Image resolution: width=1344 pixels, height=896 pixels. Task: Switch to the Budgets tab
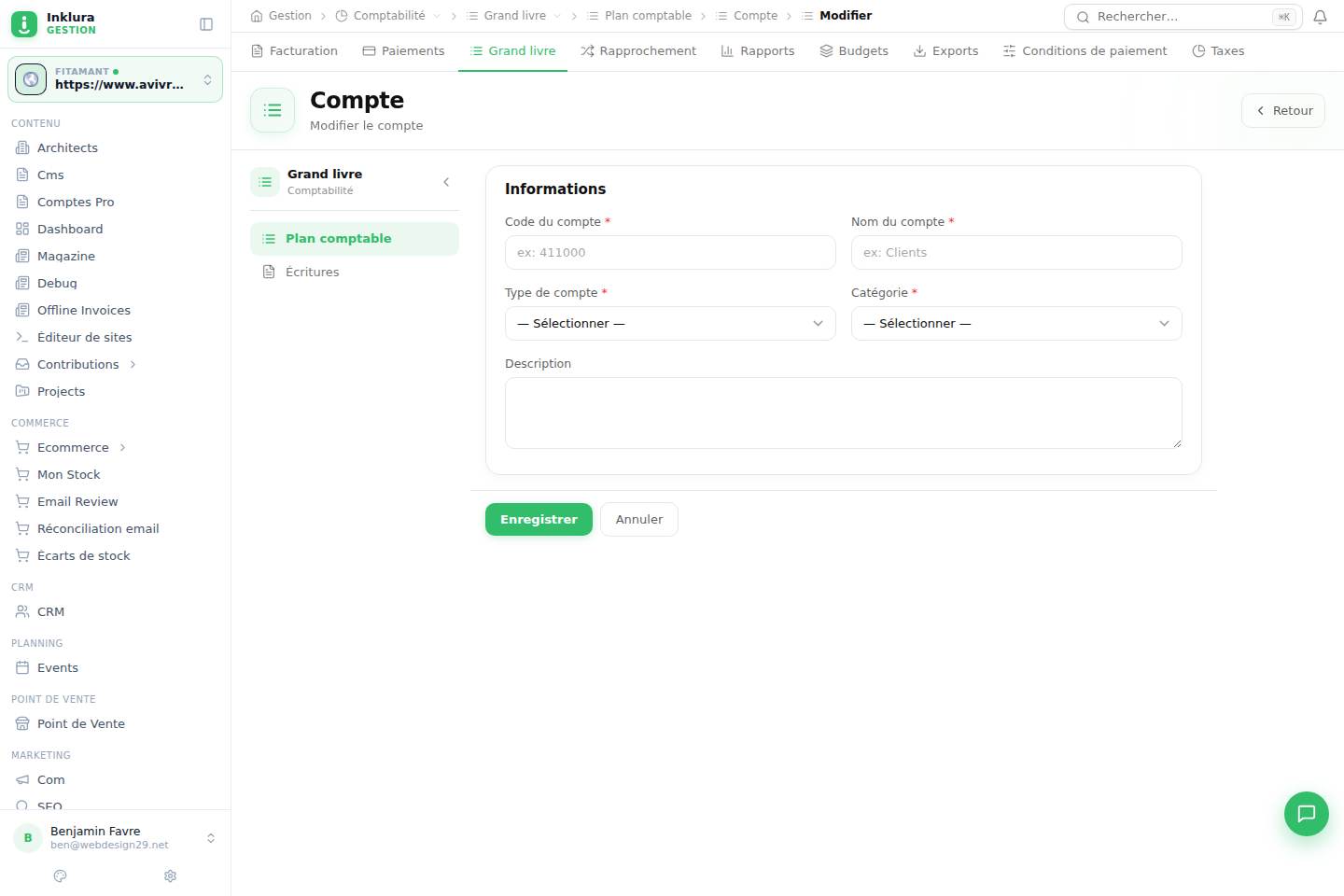(x=854, y=51)
